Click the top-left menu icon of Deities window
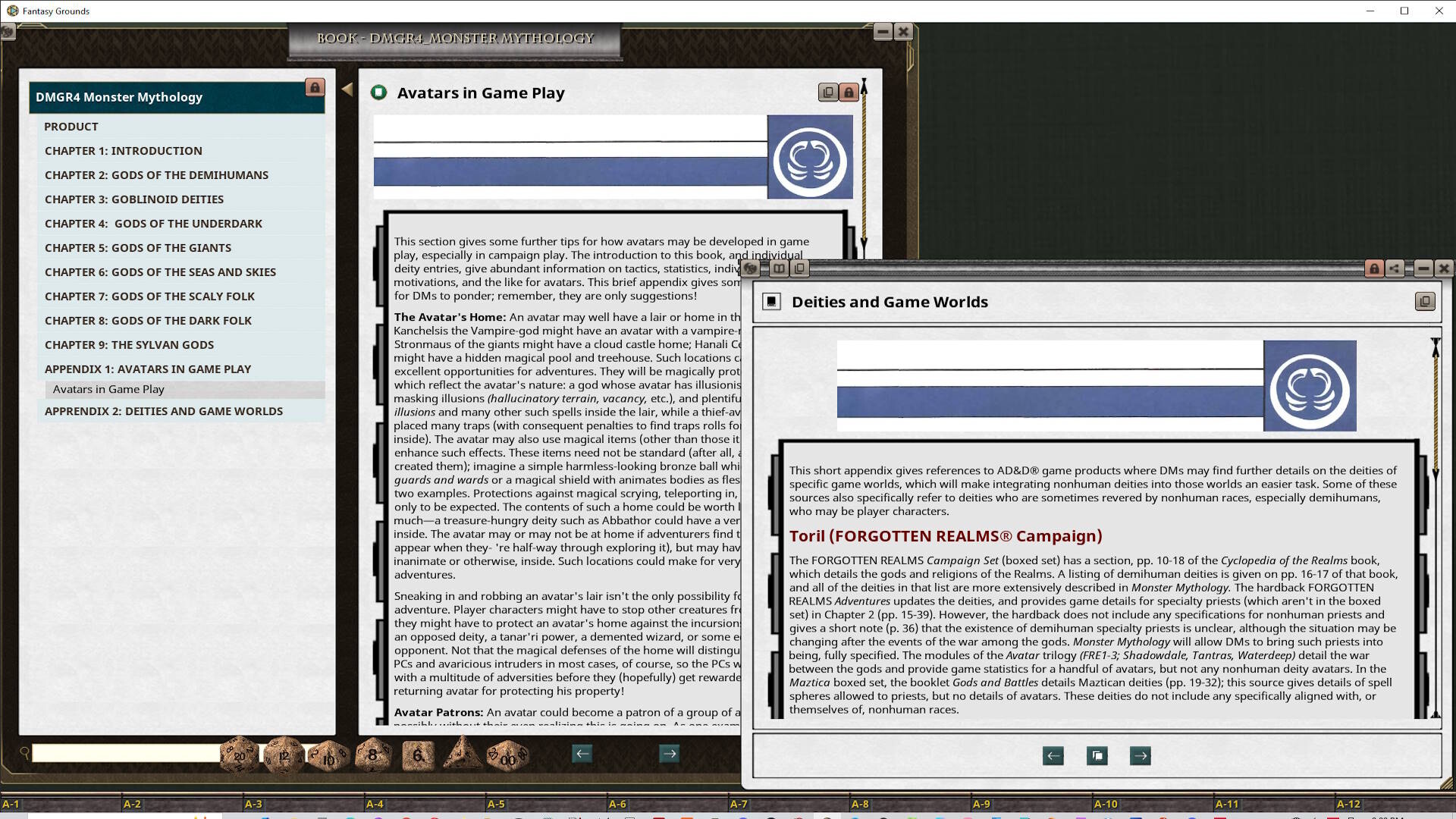 [x=751, y=268]
